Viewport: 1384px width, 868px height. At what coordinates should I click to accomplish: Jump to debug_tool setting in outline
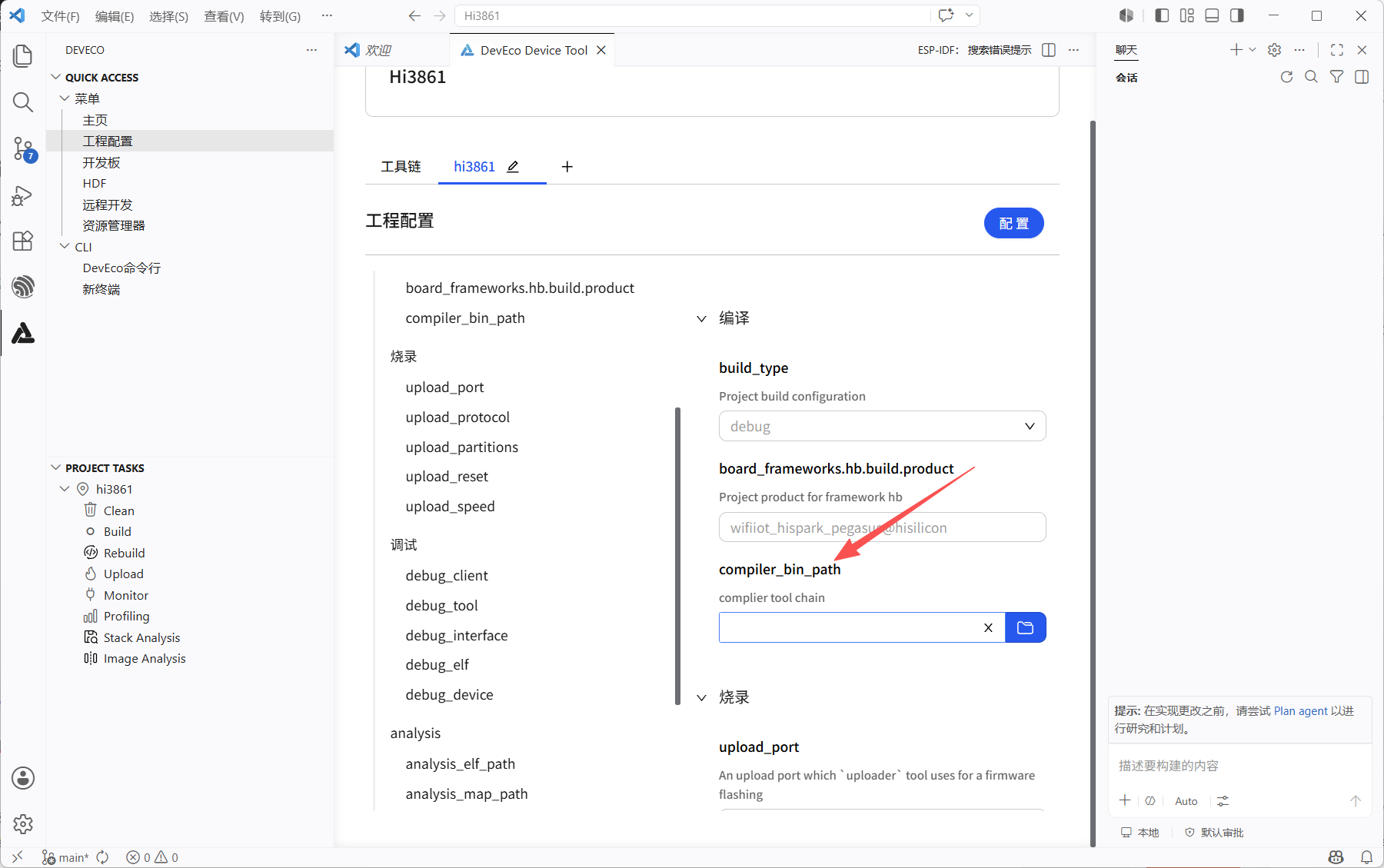click(x=441, y=606)
